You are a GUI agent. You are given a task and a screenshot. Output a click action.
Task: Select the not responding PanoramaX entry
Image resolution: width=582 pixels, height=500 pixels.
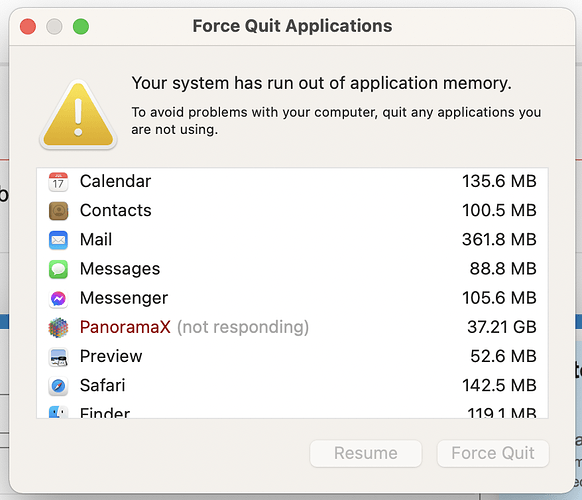(x=292, y=327)
